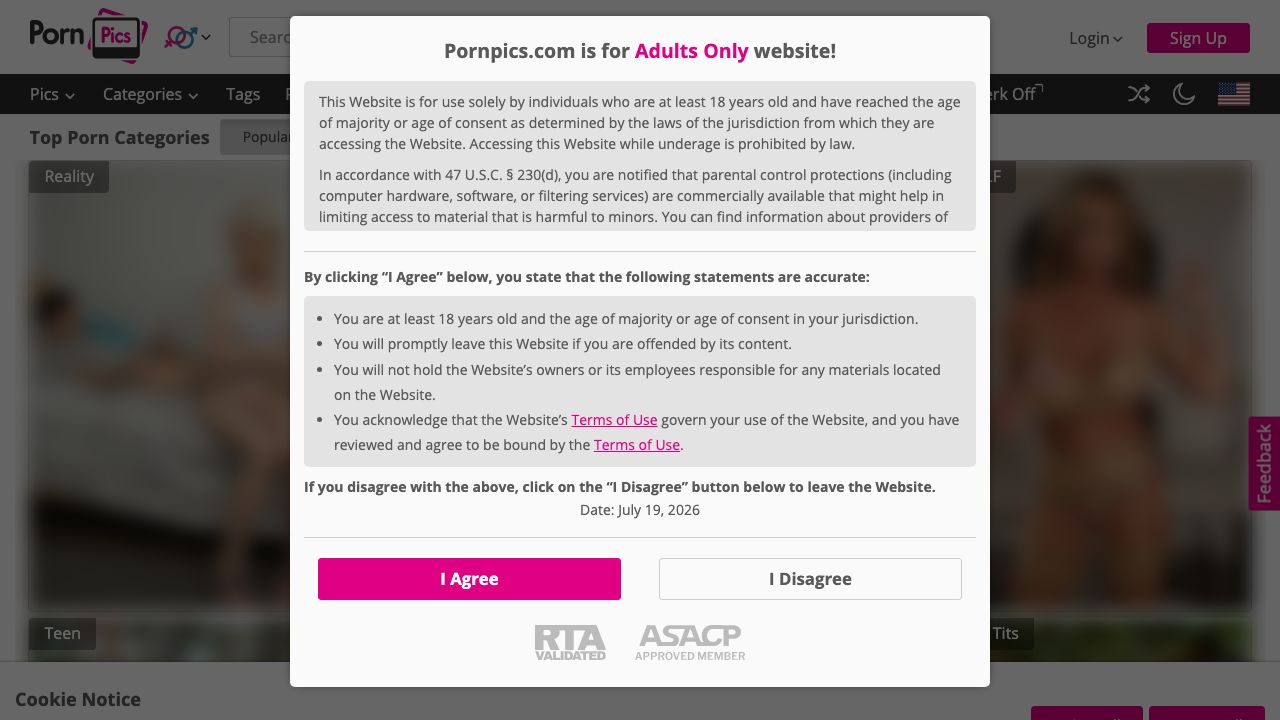
Task: Click the Pornpics site logo
Action: point(88,36)
